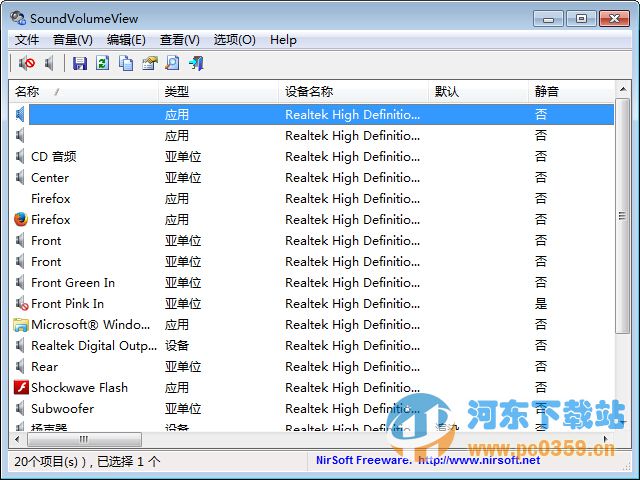
Task: Open the 文件 menu
Action: 27,40
